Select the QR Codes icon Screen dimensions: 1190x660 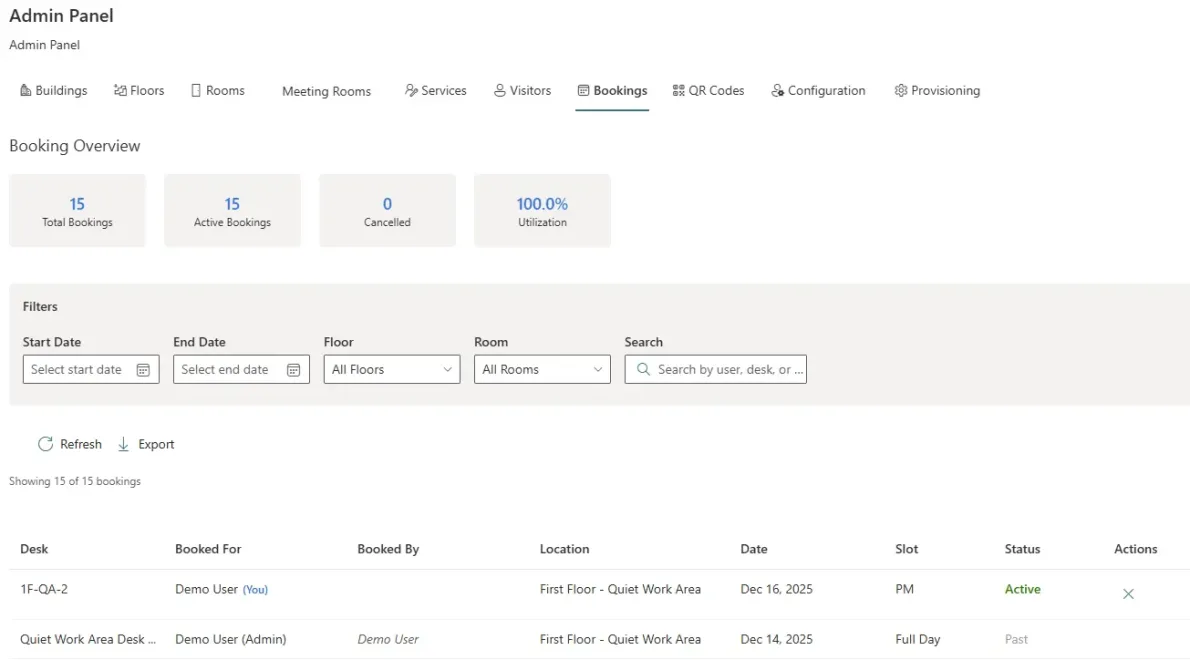pyautogui.click(x=678, y=90)
